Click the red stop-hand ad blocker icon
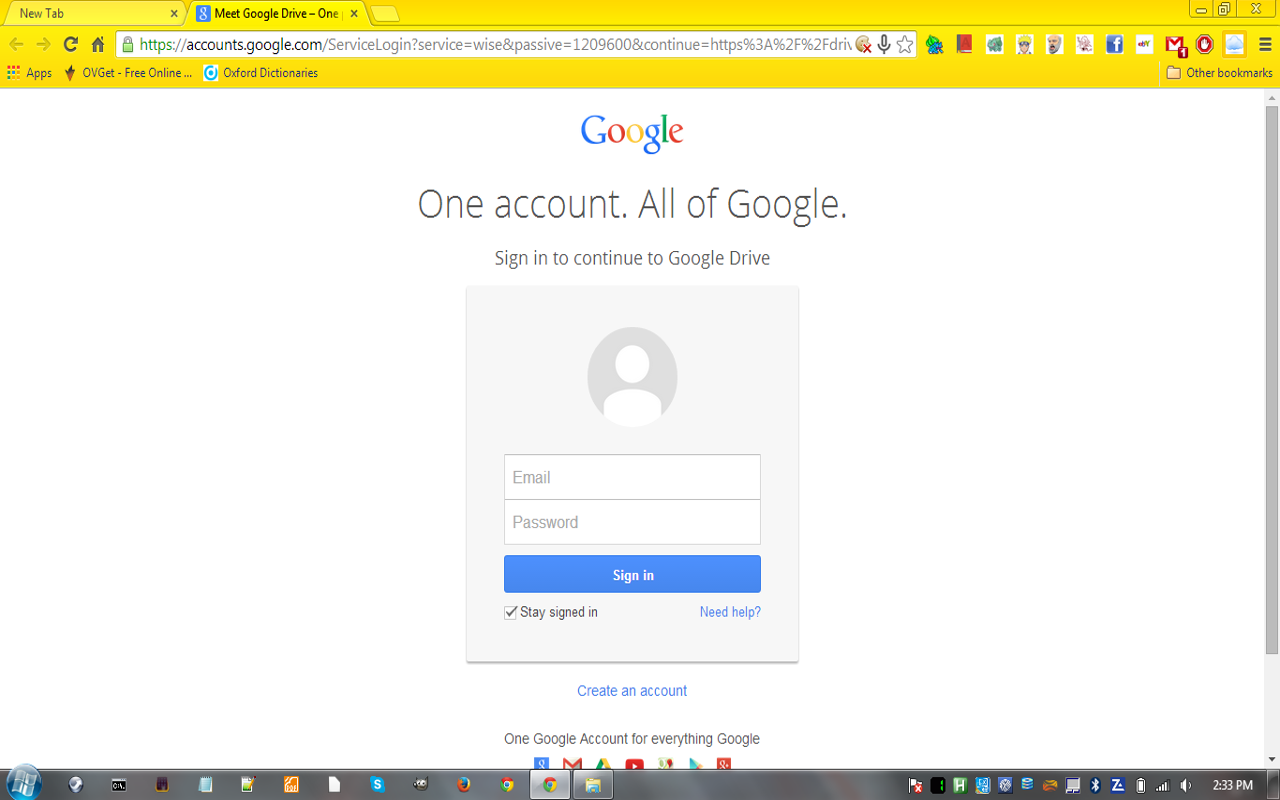1280x800 pixels. pos(1205,44)
